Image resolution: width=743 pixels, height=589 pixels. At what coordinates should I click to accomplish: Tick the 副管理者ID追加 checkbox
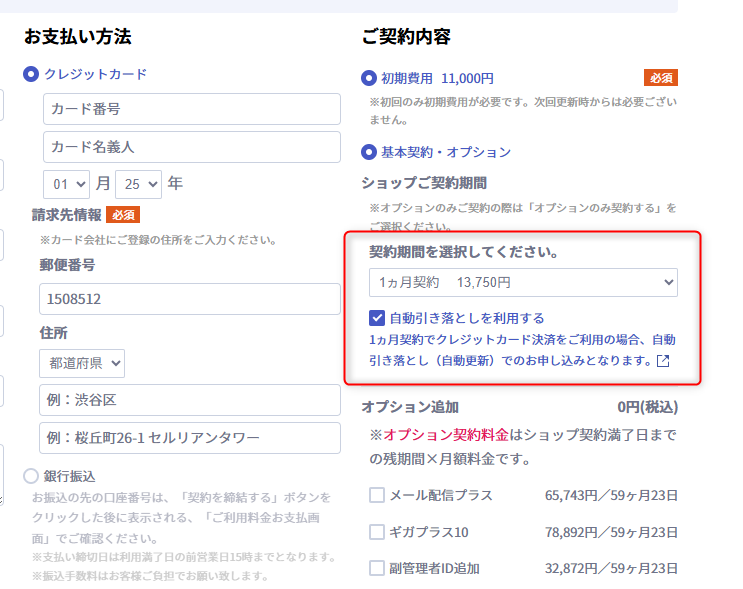click(x=377, y=568)
